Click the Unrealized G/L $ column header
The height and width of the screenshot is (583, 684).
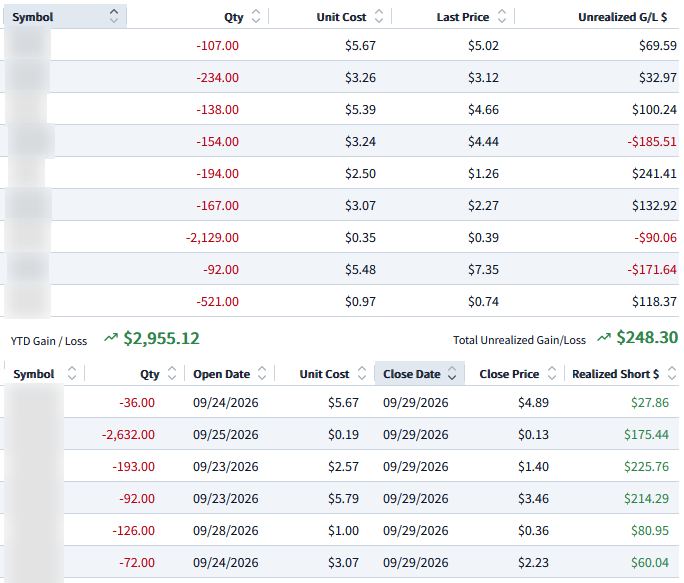622,17
